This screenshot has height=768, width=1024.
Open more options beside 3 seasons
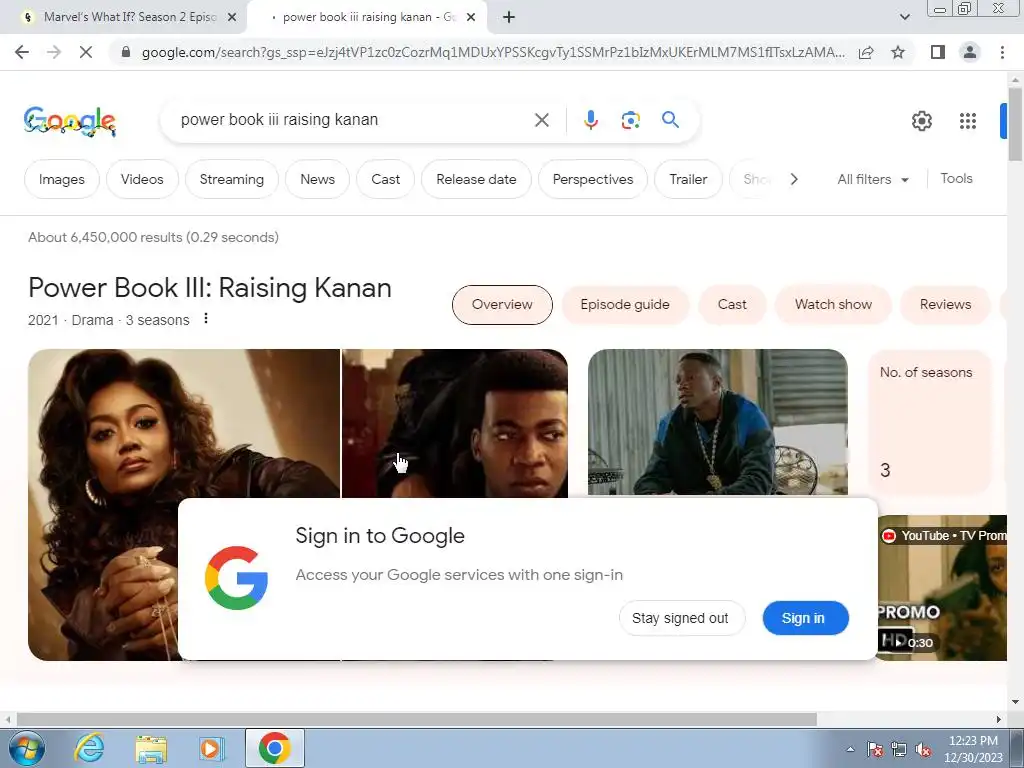coord(206,319)
